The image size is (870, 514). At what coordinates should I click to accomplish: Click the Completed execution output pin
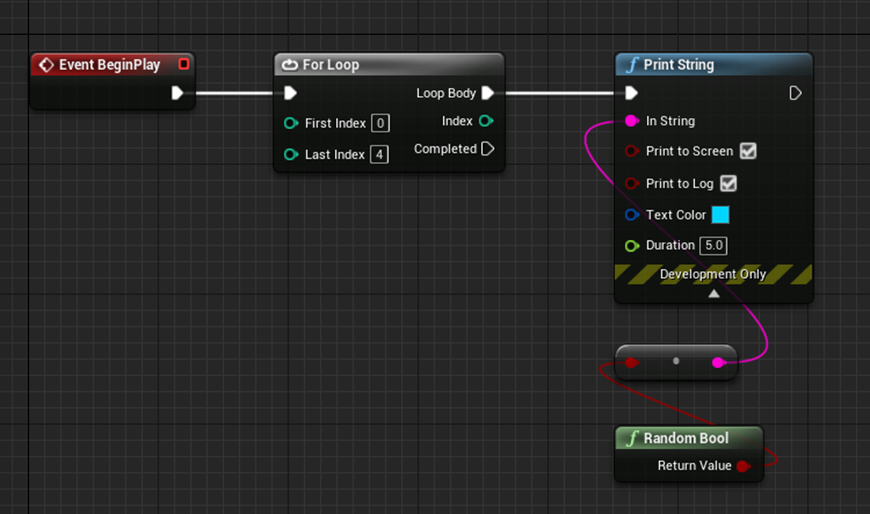pyautogui.click(x=488, y=149)
